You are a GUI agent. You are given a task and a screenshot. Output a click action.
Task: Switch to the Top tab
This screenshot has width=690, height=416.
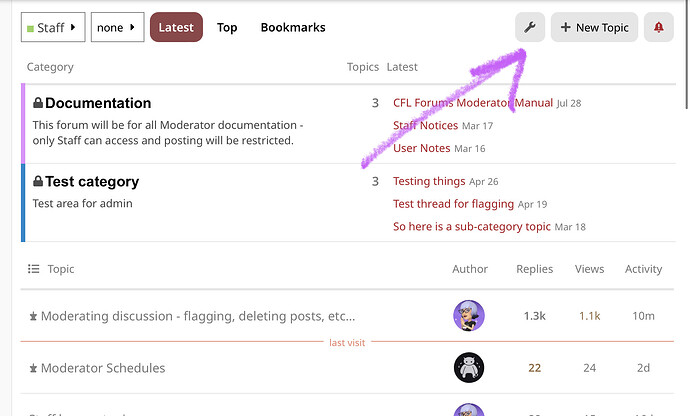tap(227, 27)
